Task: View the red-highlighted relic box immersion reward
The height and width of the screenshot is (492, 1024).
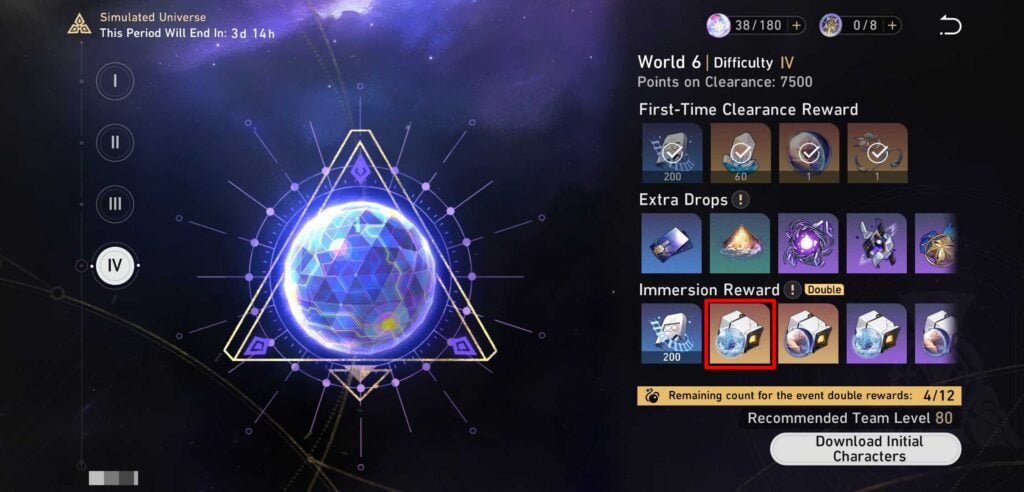Action: tap(740, 333)
